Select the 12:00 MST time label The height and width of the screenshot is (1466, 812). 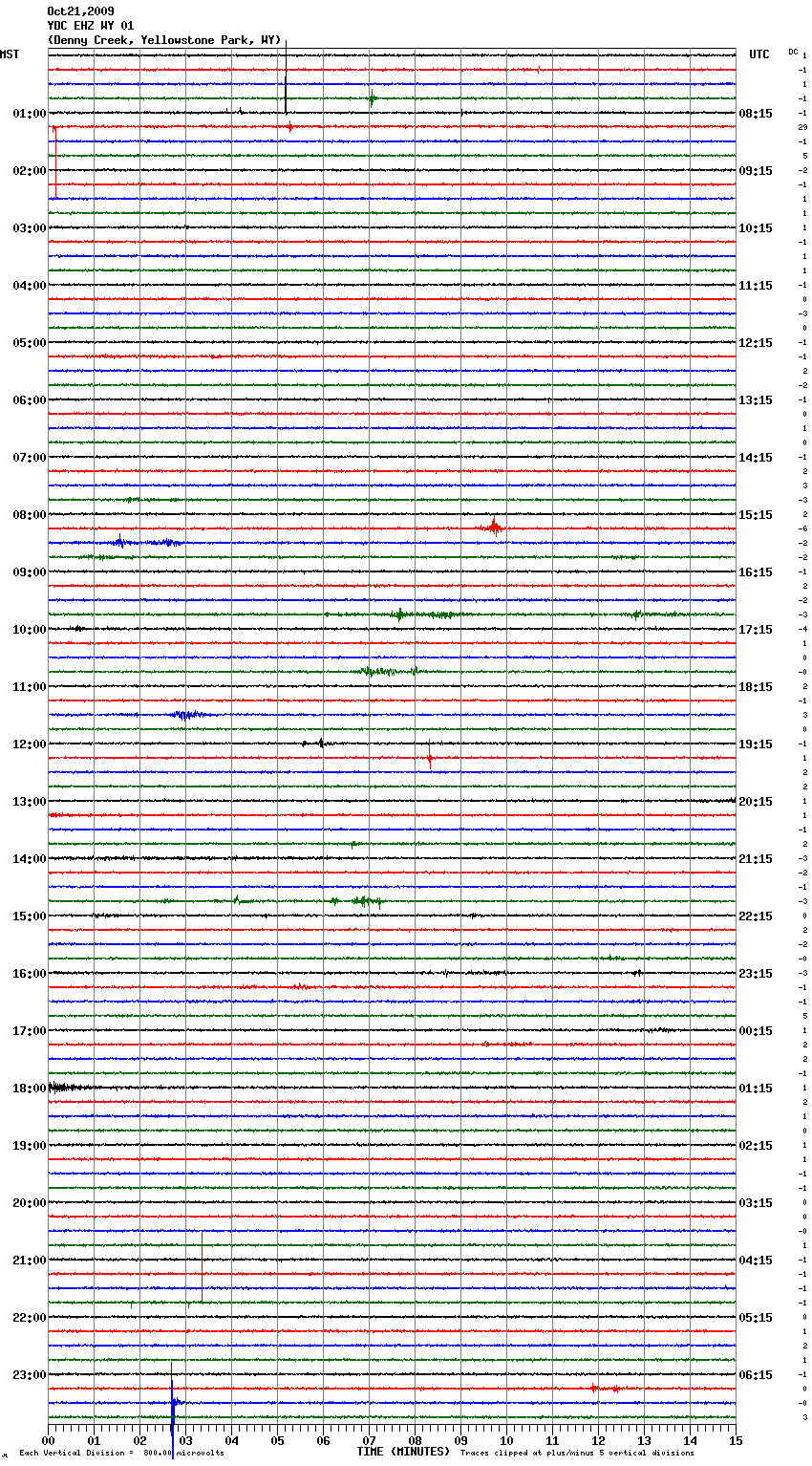point(30,744)
